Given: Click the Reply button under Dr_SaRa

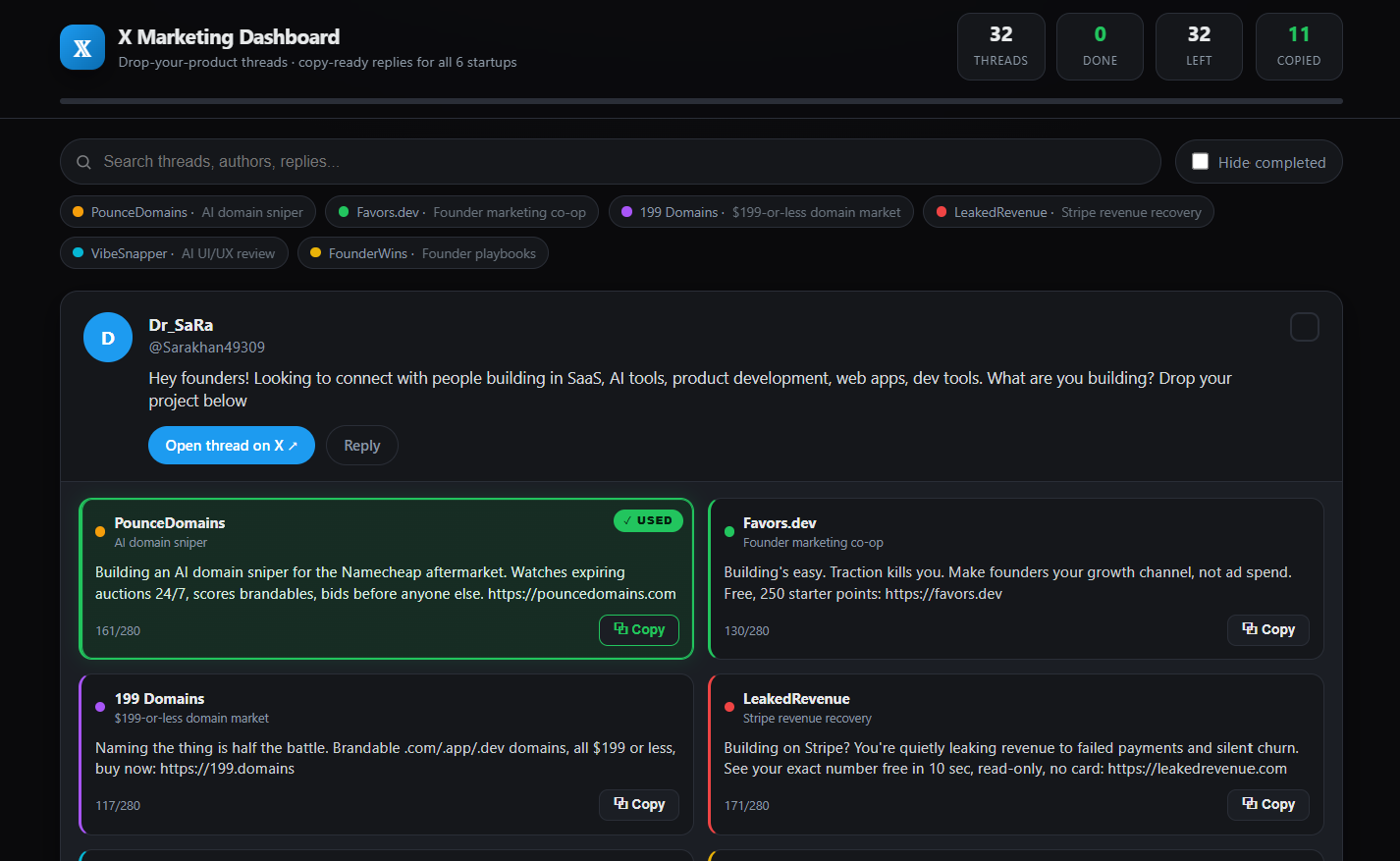Looking at the screenshot, I should (362, 446).
